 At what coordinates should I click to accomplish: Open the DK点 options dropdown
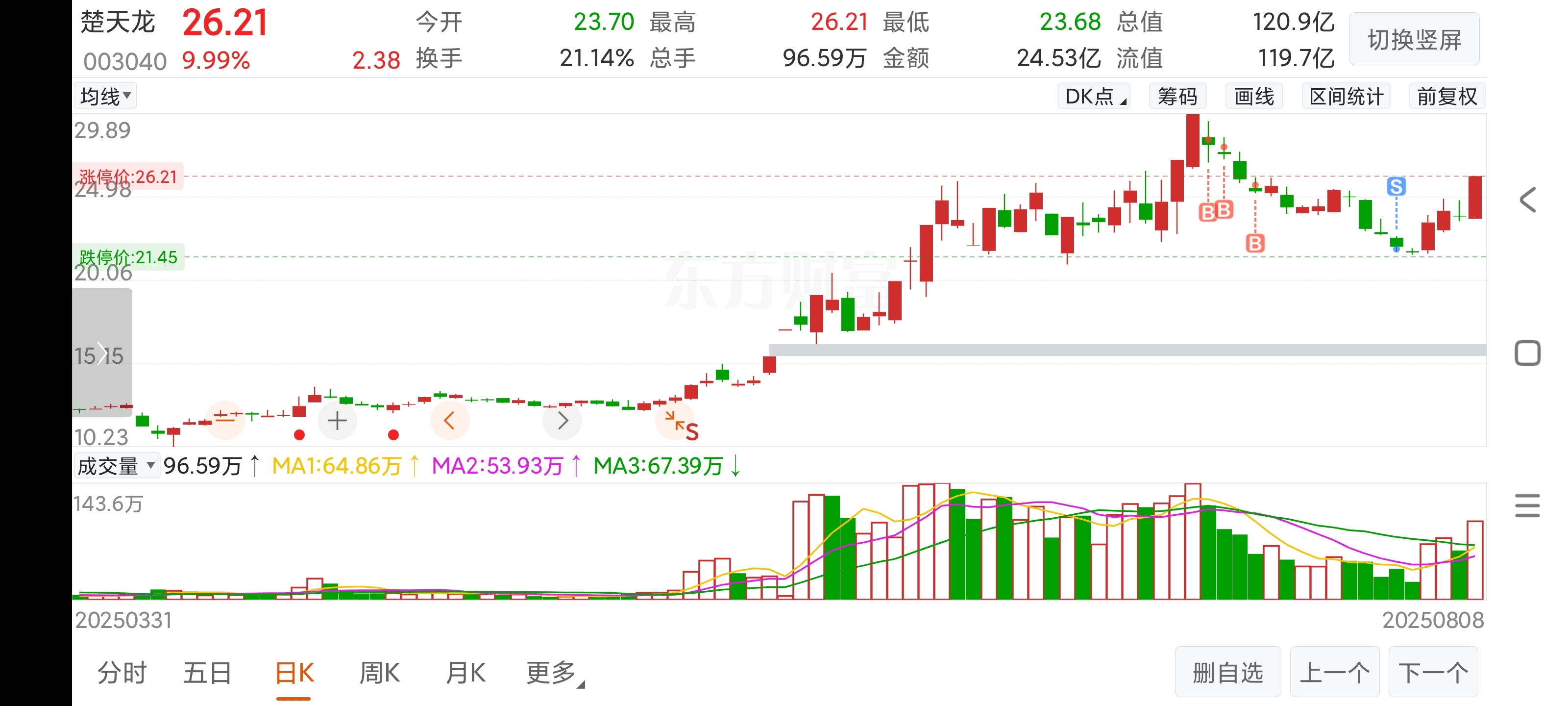coord(1094,96)
